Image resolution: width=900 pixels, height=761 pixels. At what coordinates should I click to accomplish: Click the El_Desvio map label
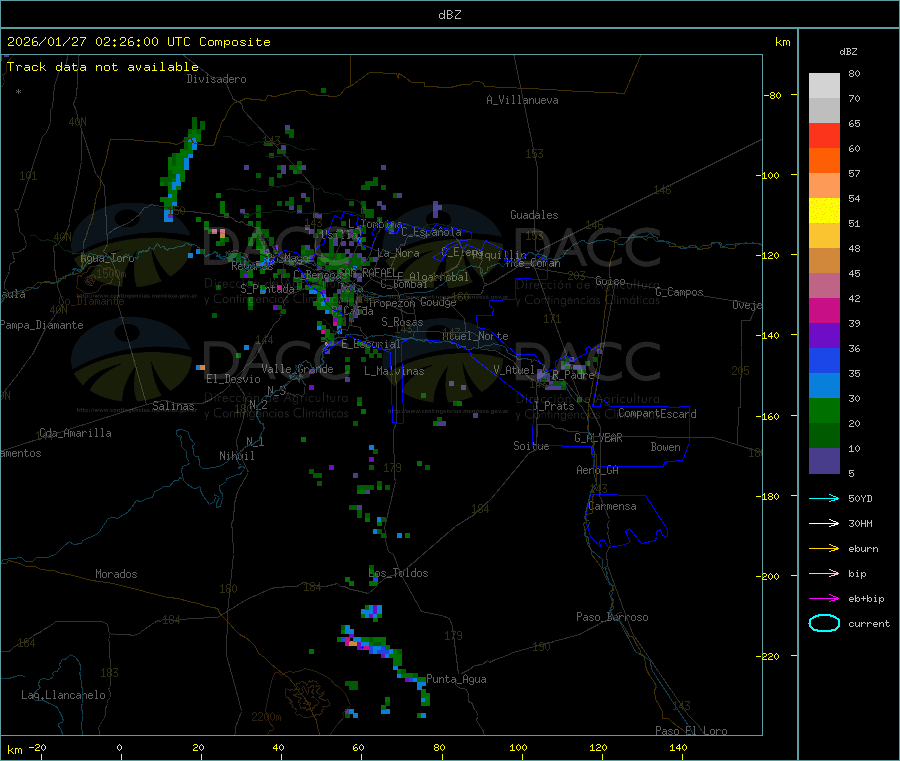click(x=233, y=379)
